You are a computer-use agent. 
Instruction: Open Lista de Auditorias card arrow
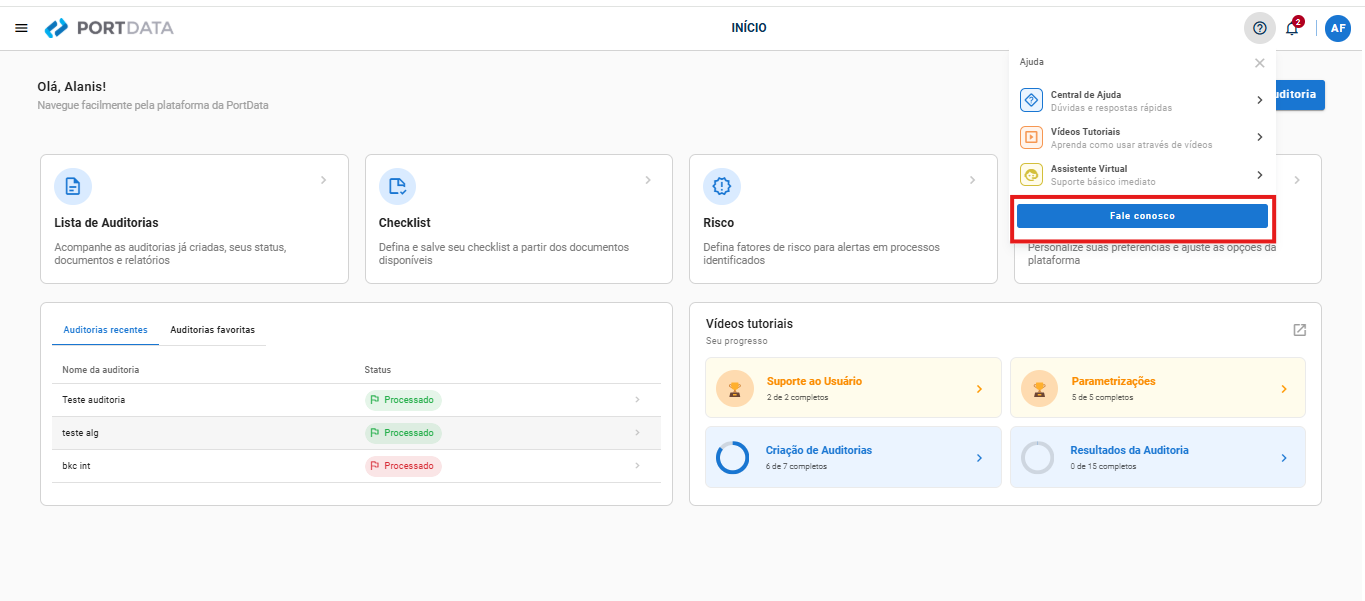[323, 180]
